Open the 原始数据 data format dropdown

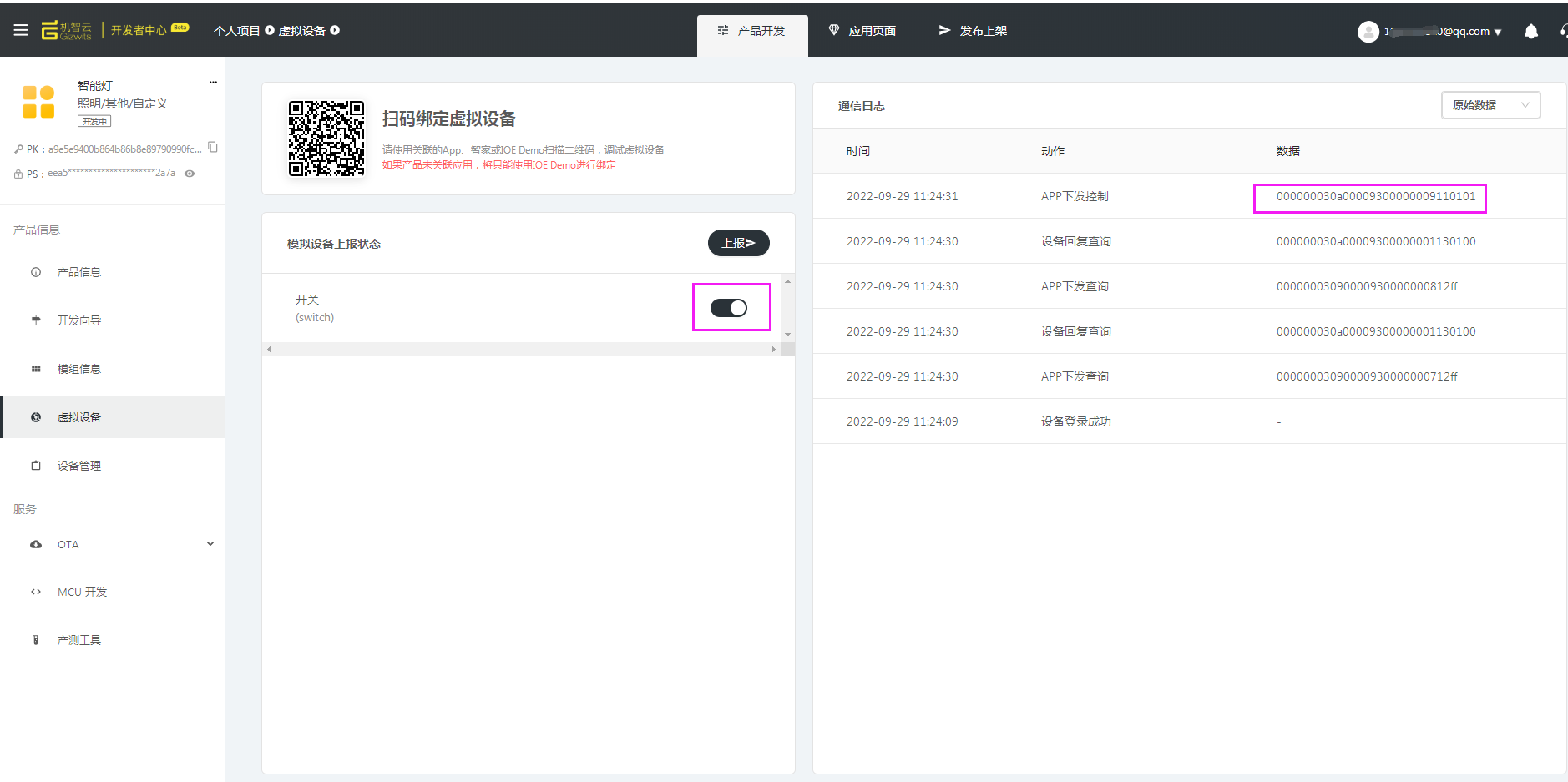point(1491,105)
